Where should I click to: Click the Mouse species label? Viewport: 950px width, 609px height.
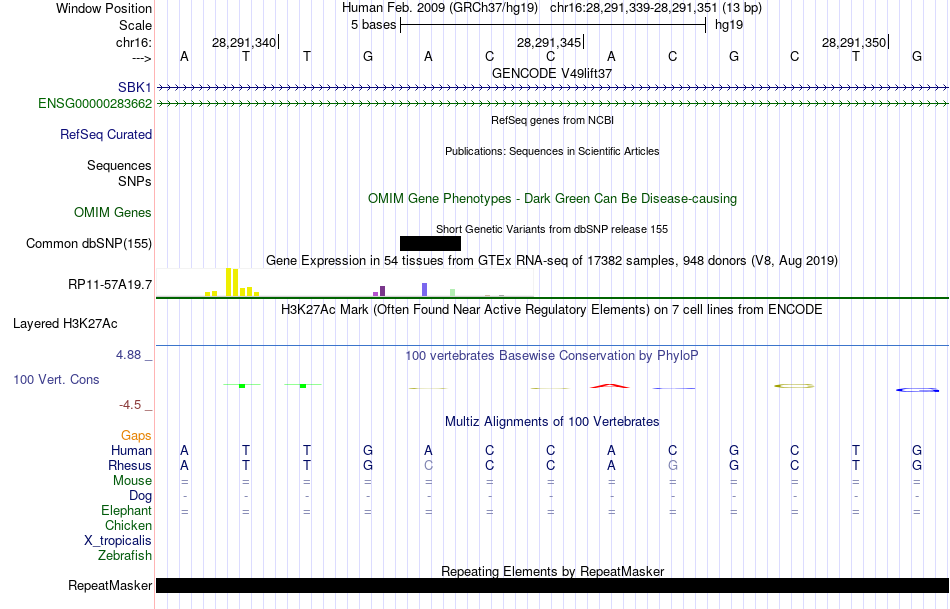(x=132, y=481)
